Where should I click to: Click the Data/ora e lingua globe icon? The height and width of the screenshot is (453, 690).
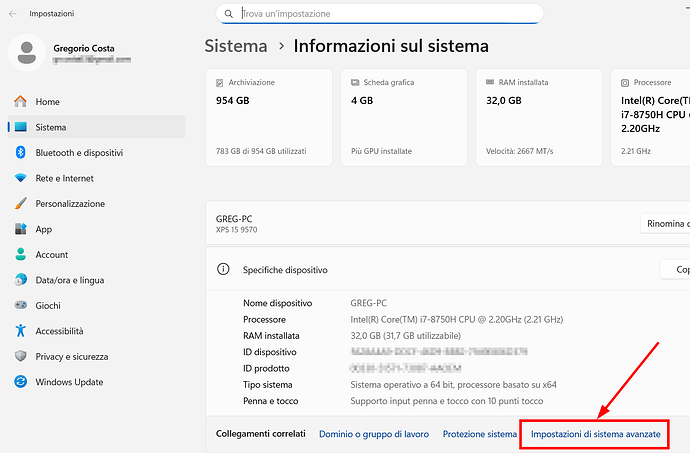(x=21, y=280)
